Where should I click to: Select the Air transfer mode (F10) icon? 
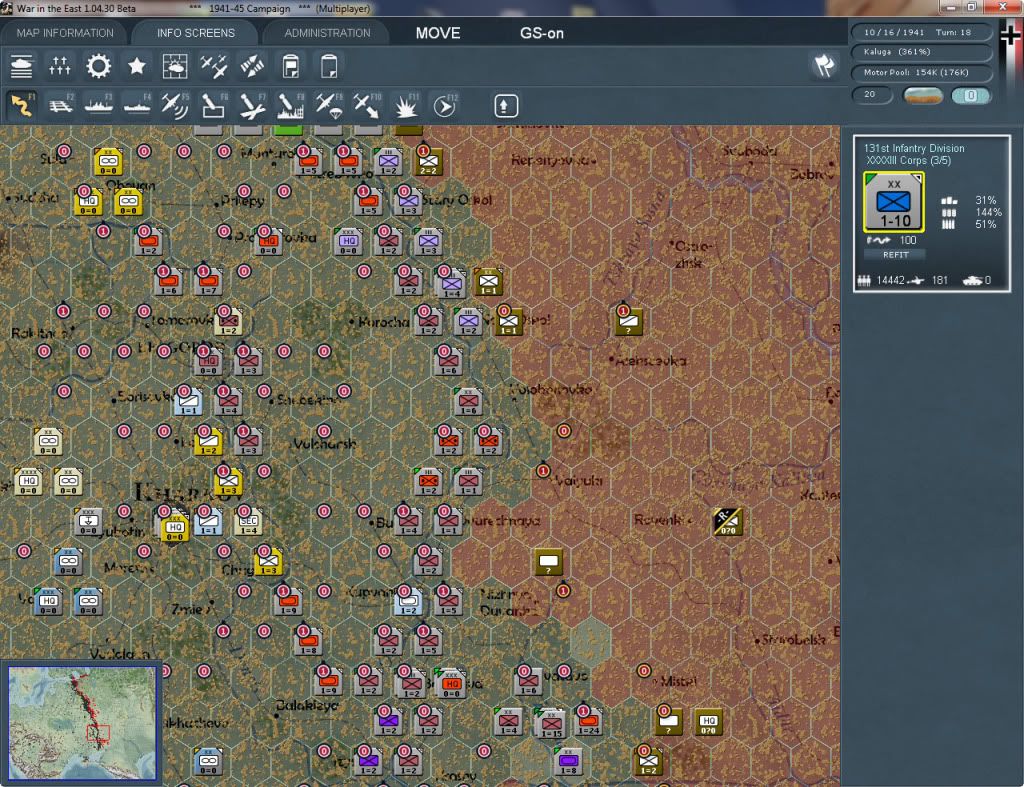coord(367,105)
